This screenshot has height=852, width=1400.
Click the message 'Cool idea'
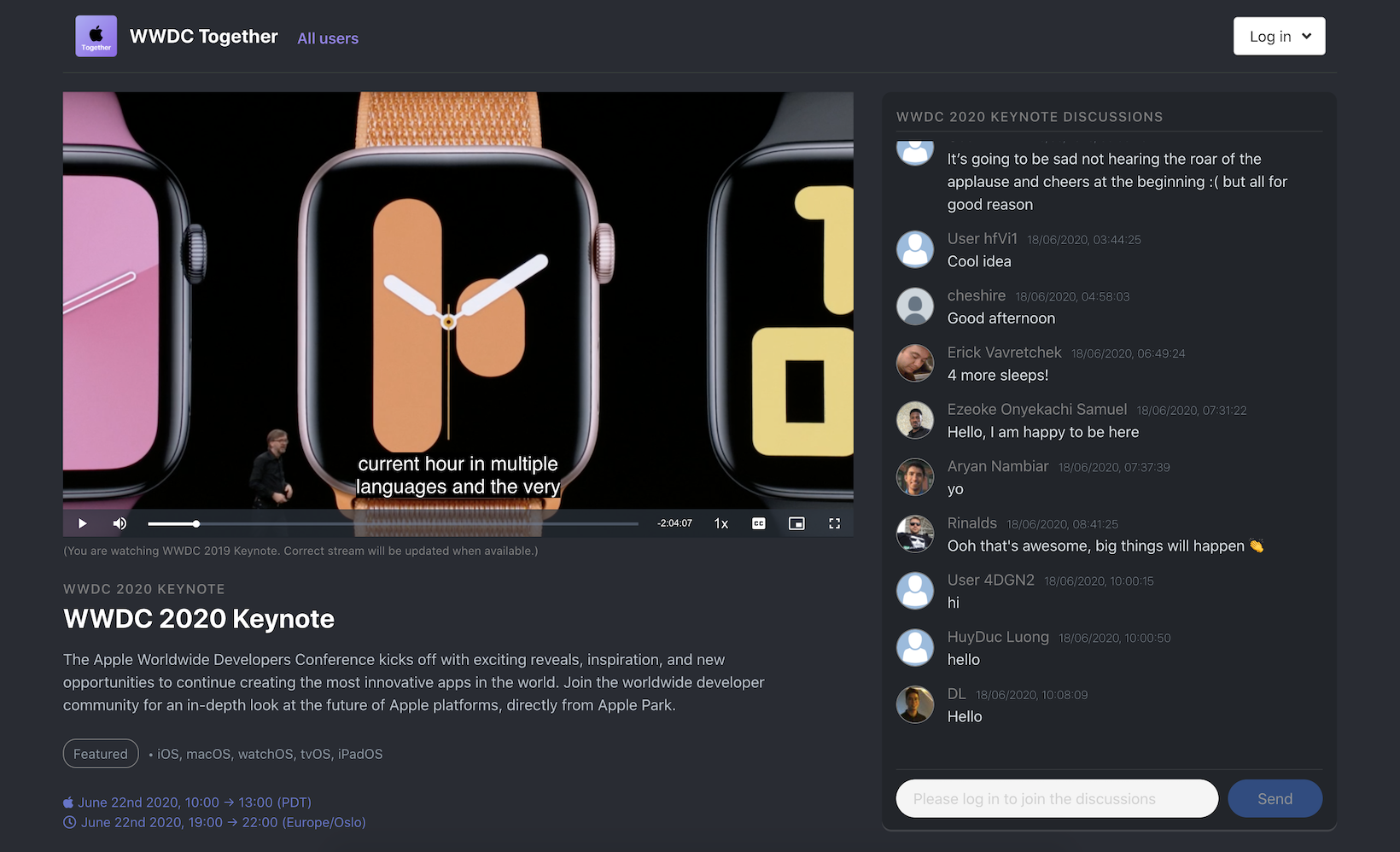(979, 261)
